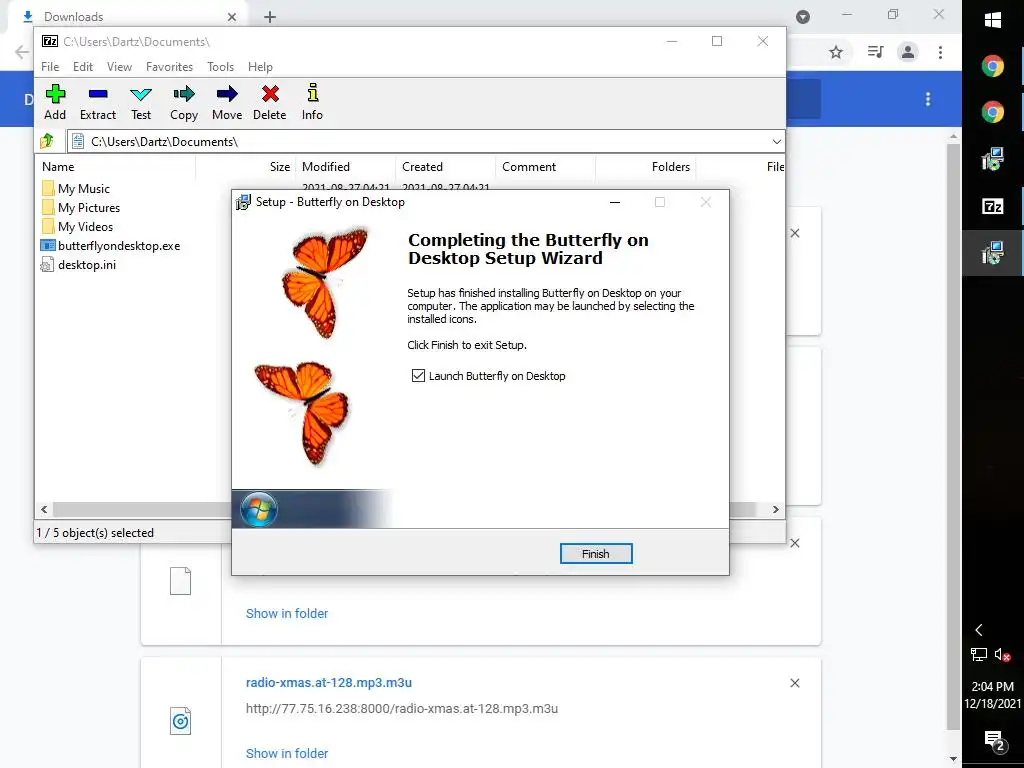The image size is (1024, 768).
Task: Click the first Chrome icon in the taskbar
Action: 993,66
